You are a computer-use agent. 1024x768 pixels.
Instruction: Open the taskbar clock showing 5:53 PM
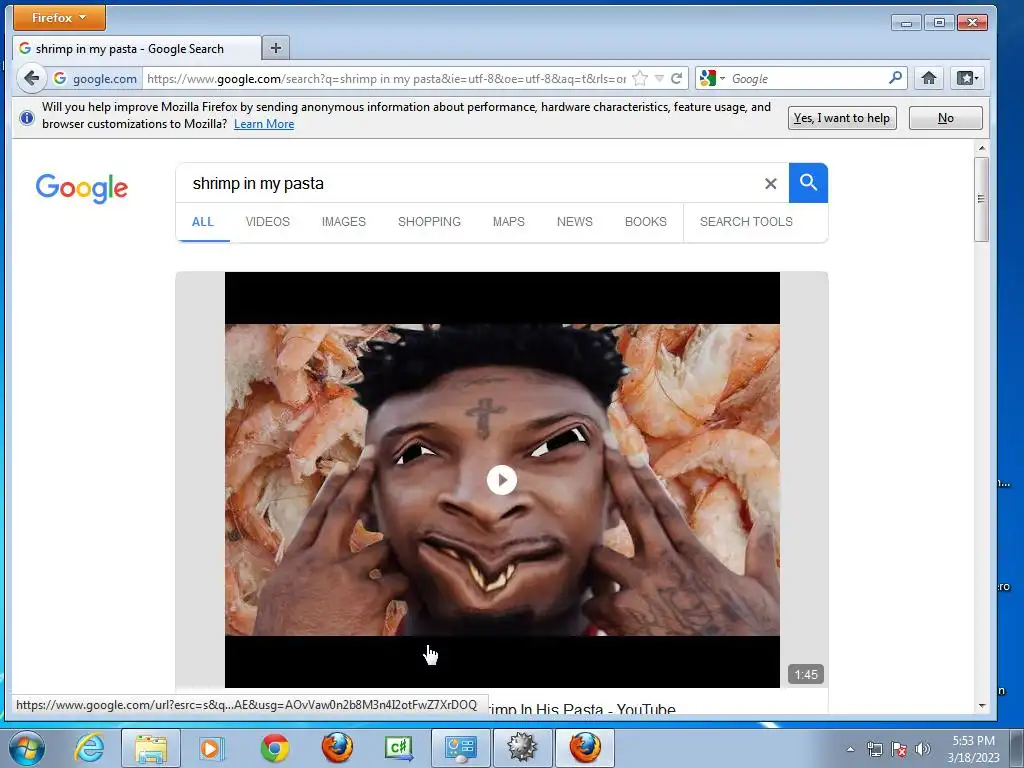pyautogui.click(x=973, y=748)
